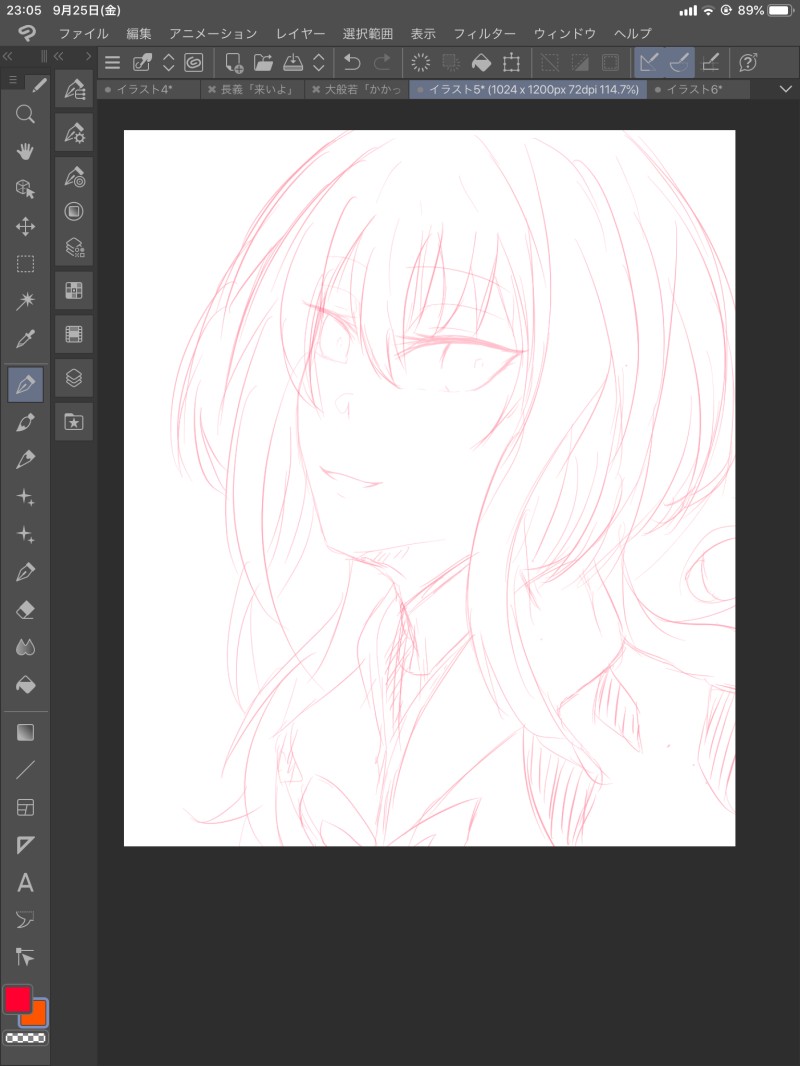This screenshot has height=1066, width=800.
Task: Click the Open file folder icon
Action: [263, 63]
